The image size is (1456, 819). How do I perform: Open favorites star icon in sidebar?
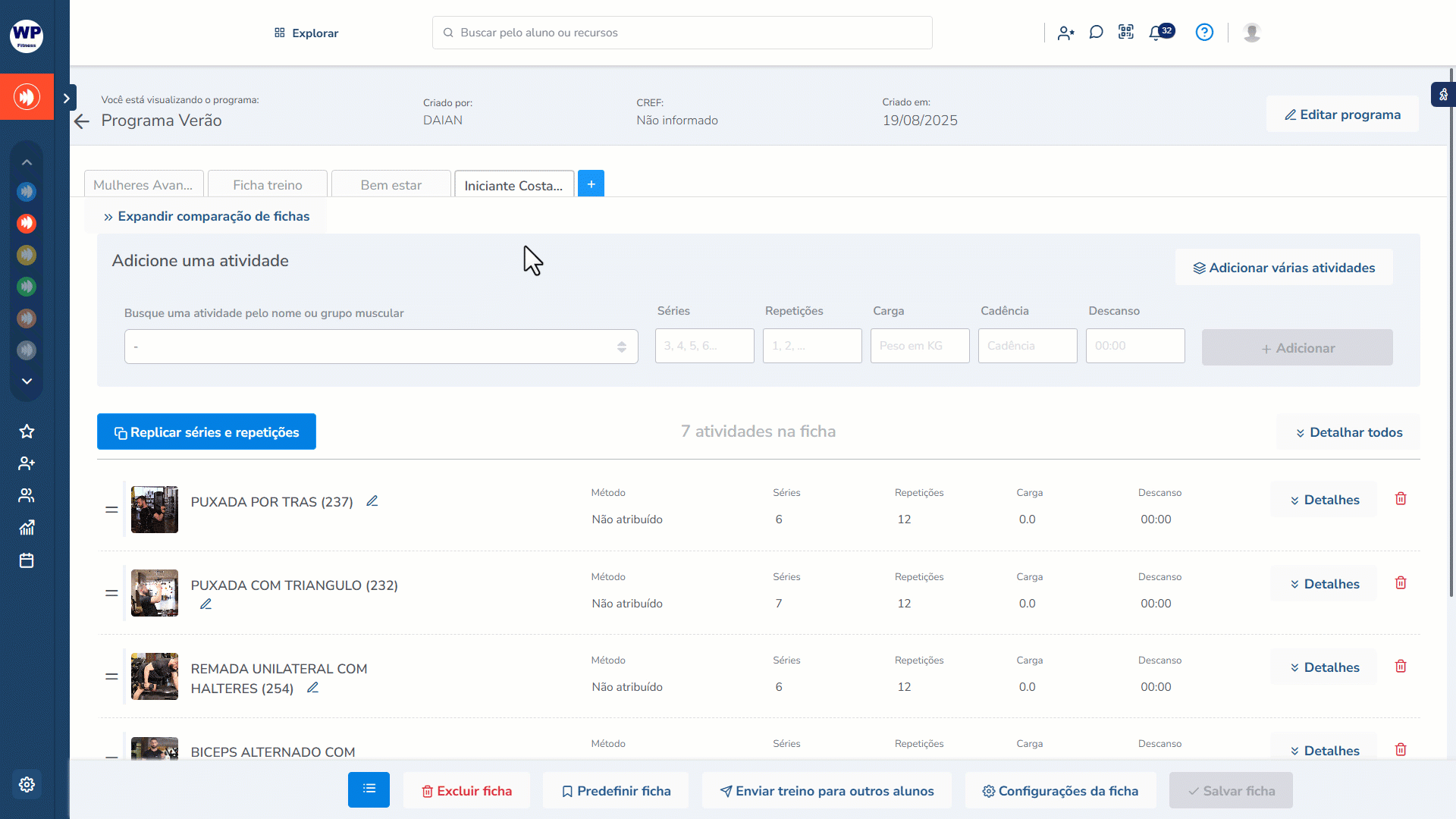[x=27, y=431]
